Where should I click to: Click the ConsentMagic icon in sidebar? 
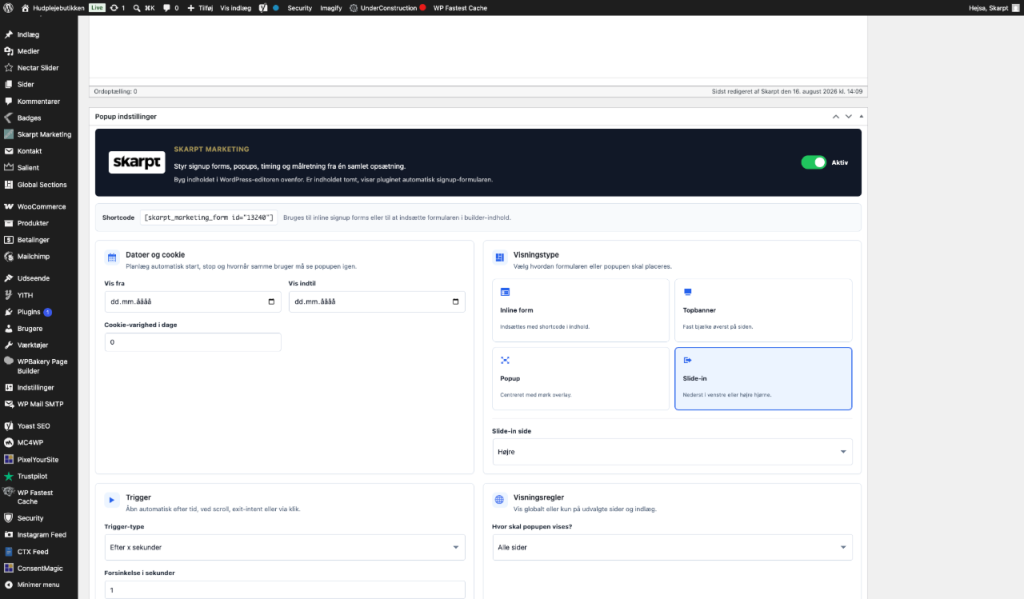(8, 568)
